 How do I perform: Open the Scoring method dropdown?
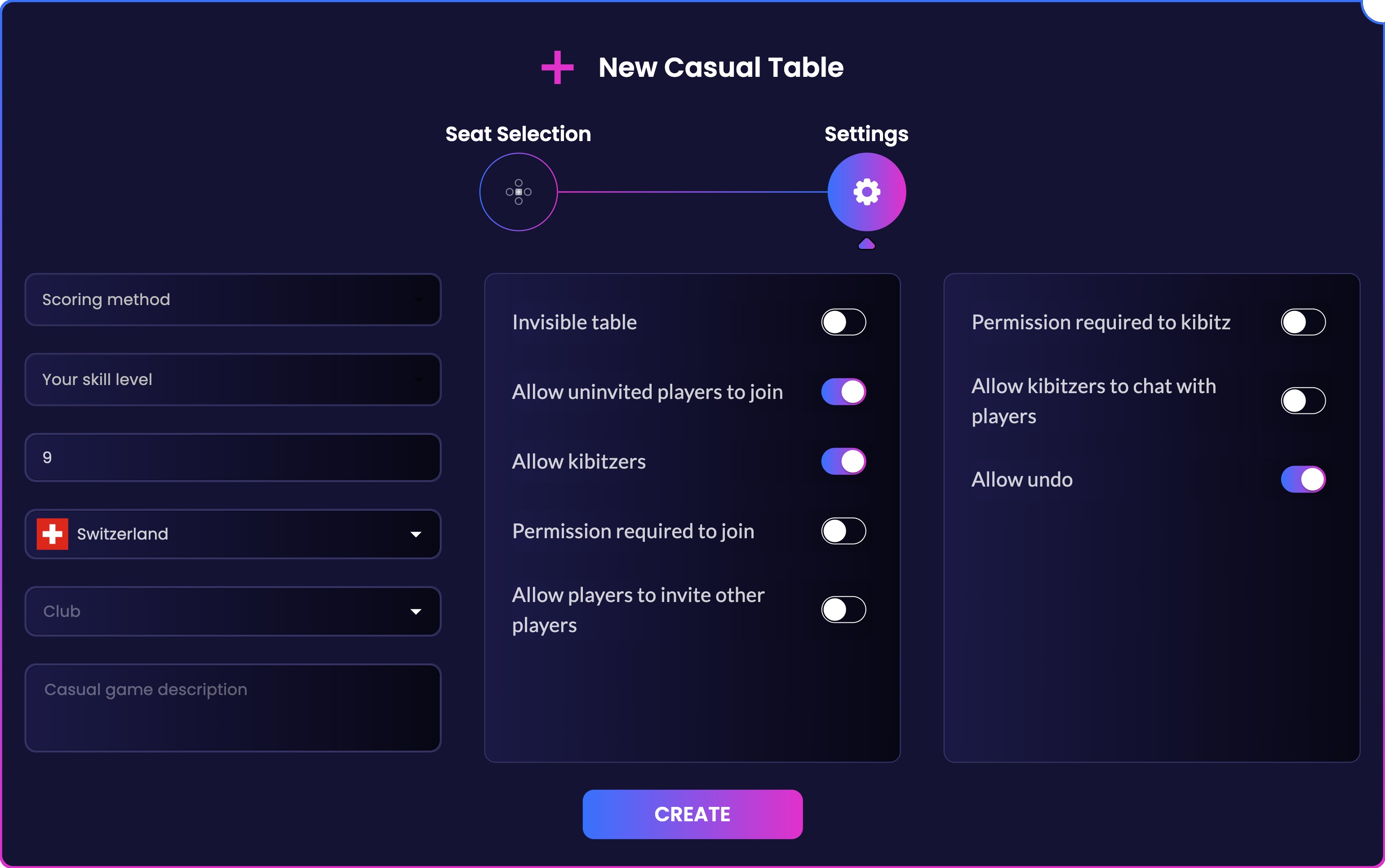pos(232,299)
